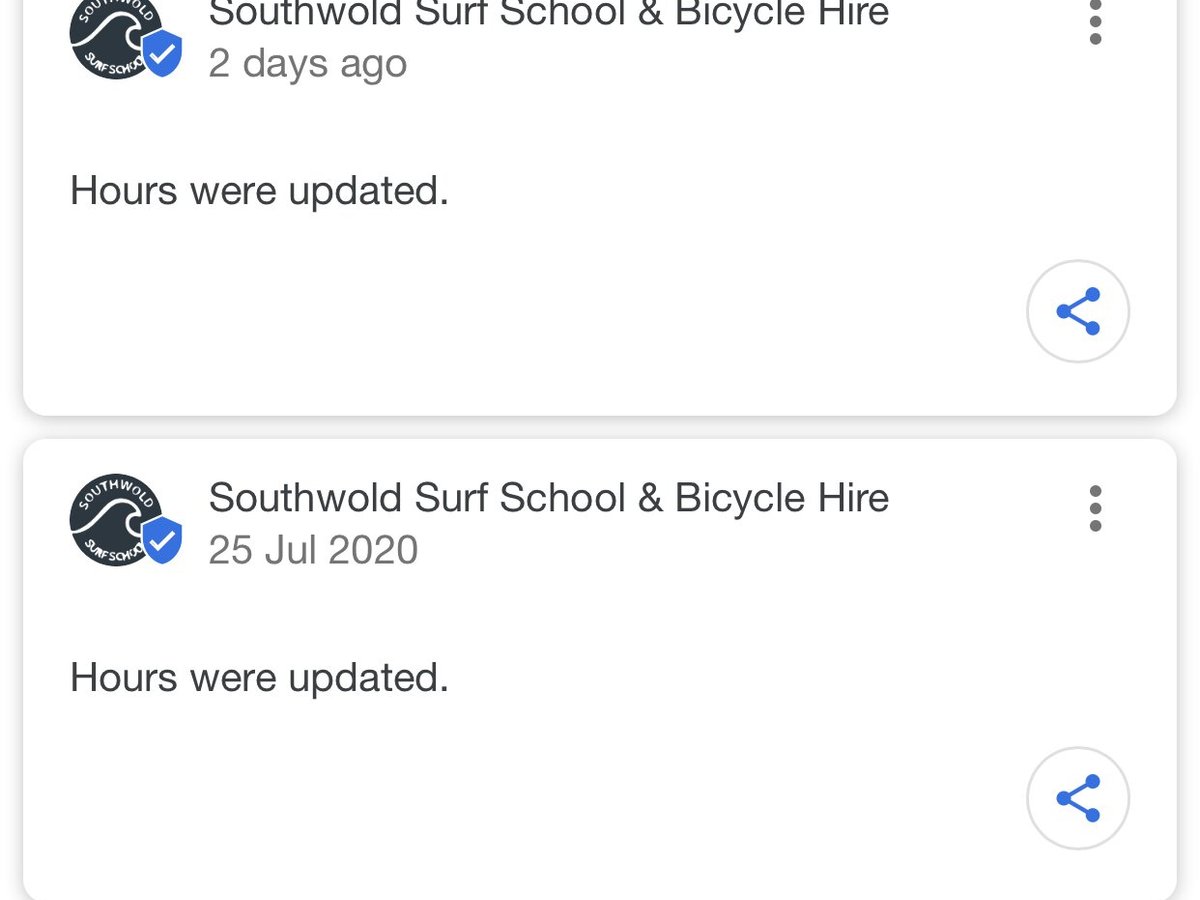Select the '25 Jul 2020' date label

pos(313,550)
